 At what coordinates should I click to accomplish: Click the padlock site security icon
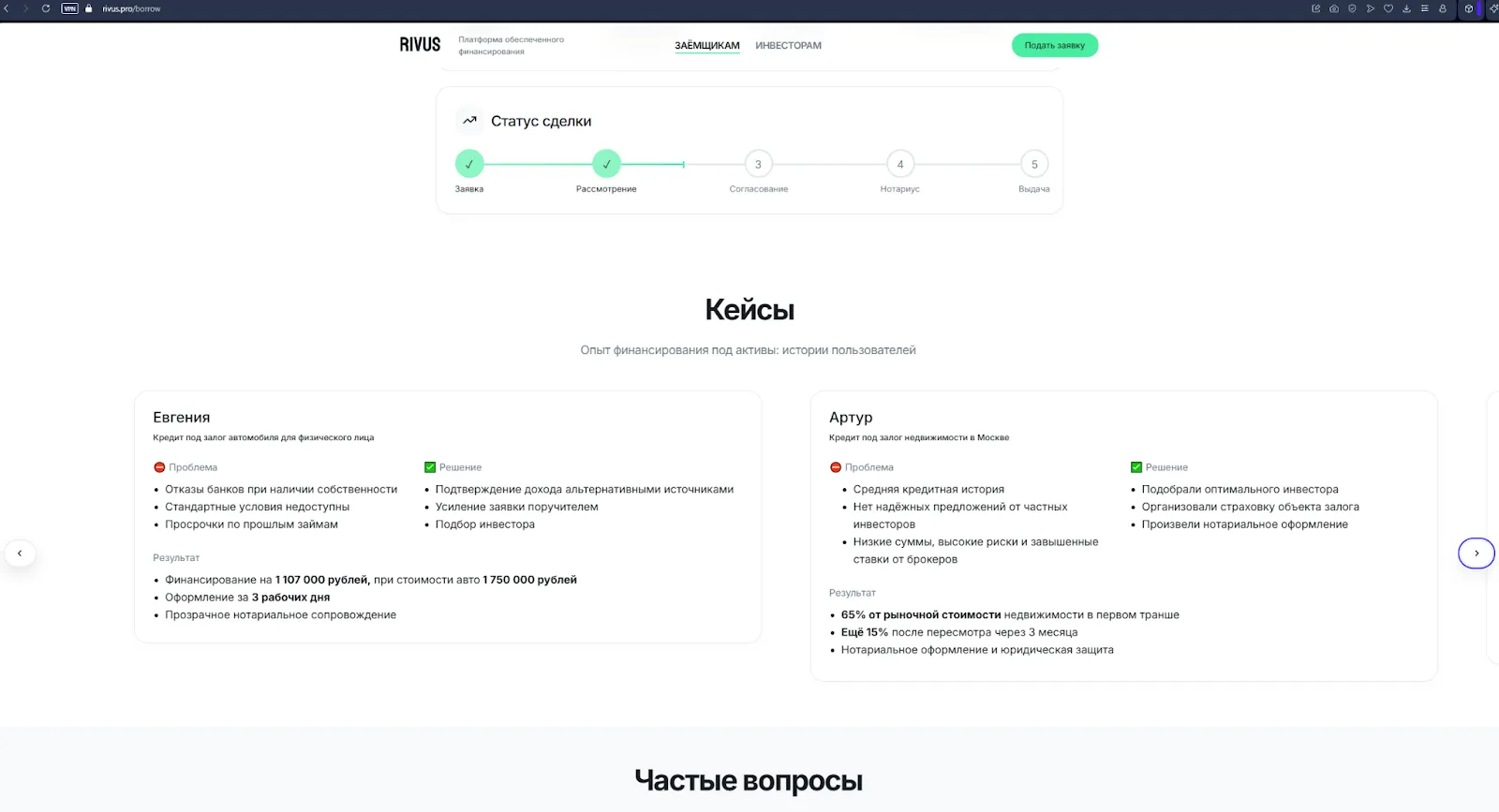point(89,8)
